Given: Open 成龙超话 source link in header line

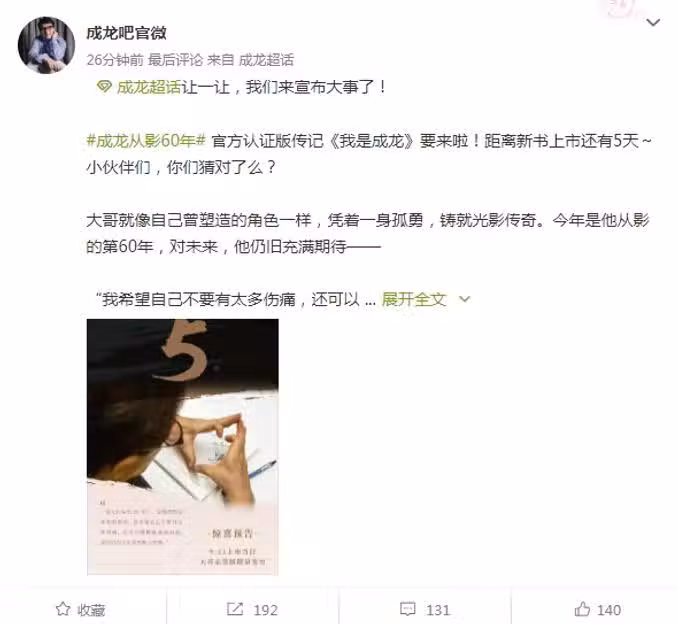Looking at the screenshot, I should click(x=266, y=60).
